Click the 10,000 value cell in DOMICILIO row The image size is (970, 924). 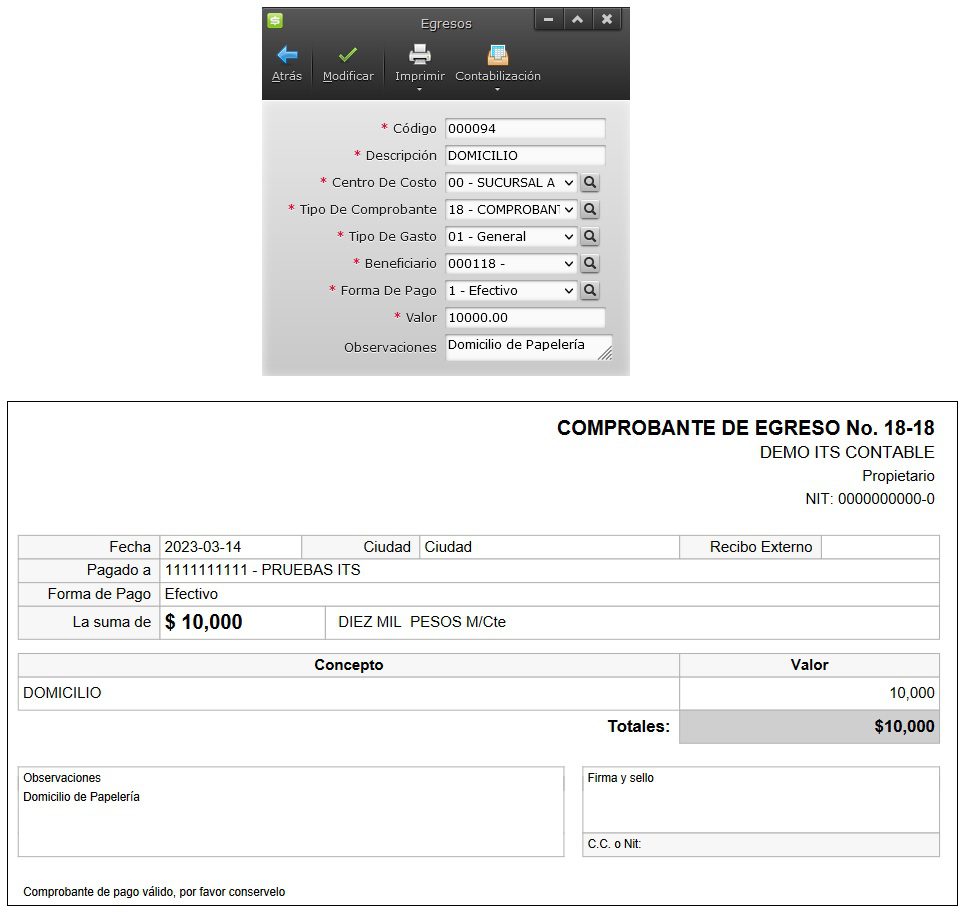coord(809,693)
